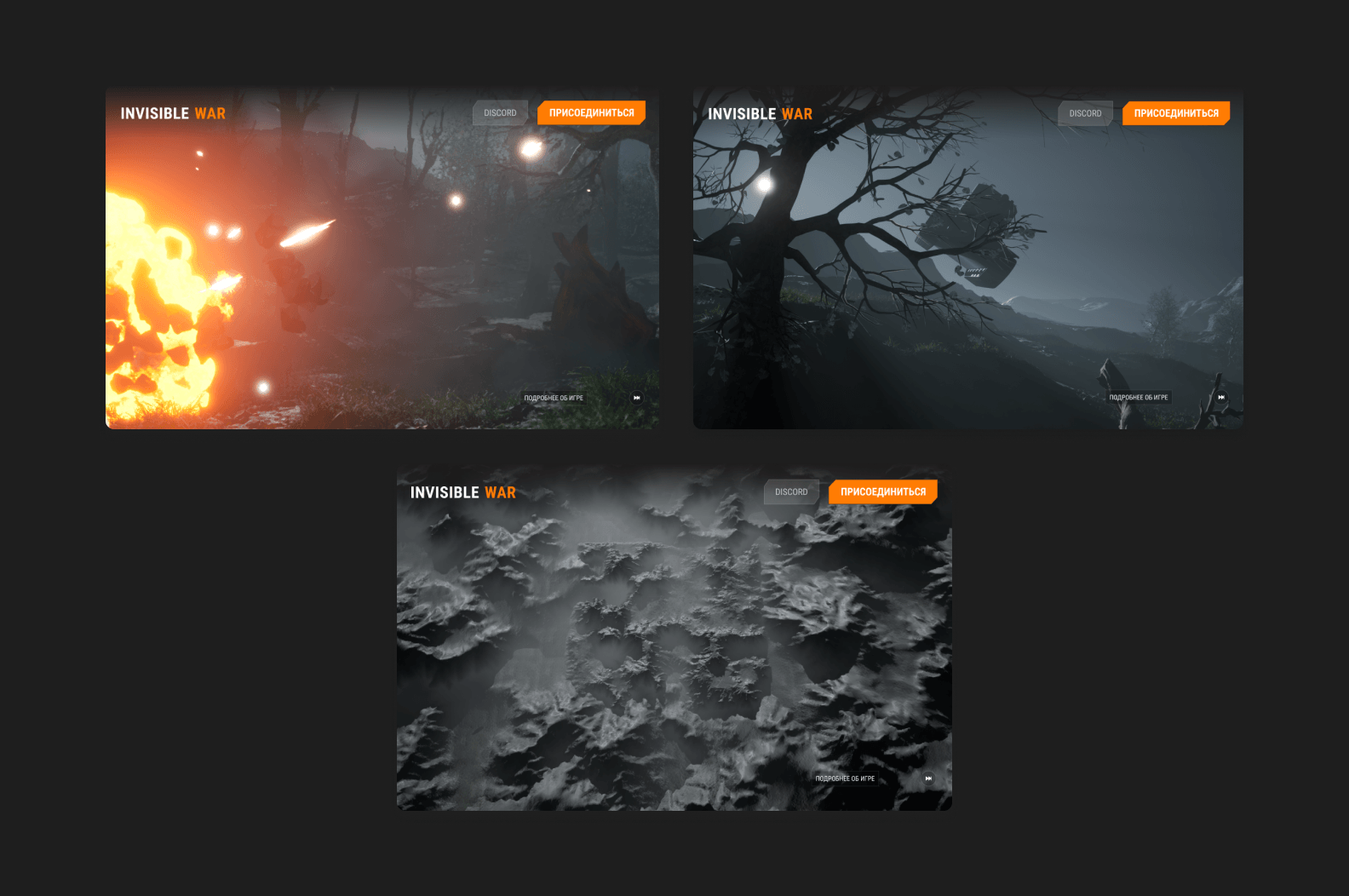This screenshot has height=896, width=1349.
Task: Click the INVISIBLE WAR logo on the explosion scene
Action: 173,113
